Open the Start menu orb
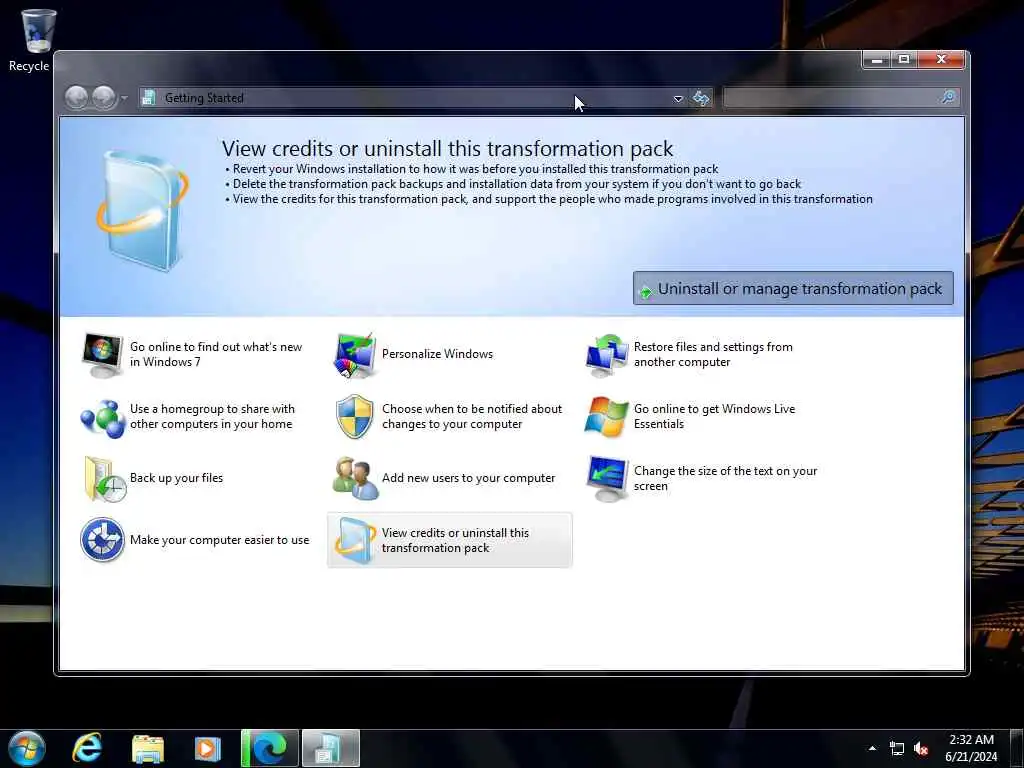 (x=25, y=748)
